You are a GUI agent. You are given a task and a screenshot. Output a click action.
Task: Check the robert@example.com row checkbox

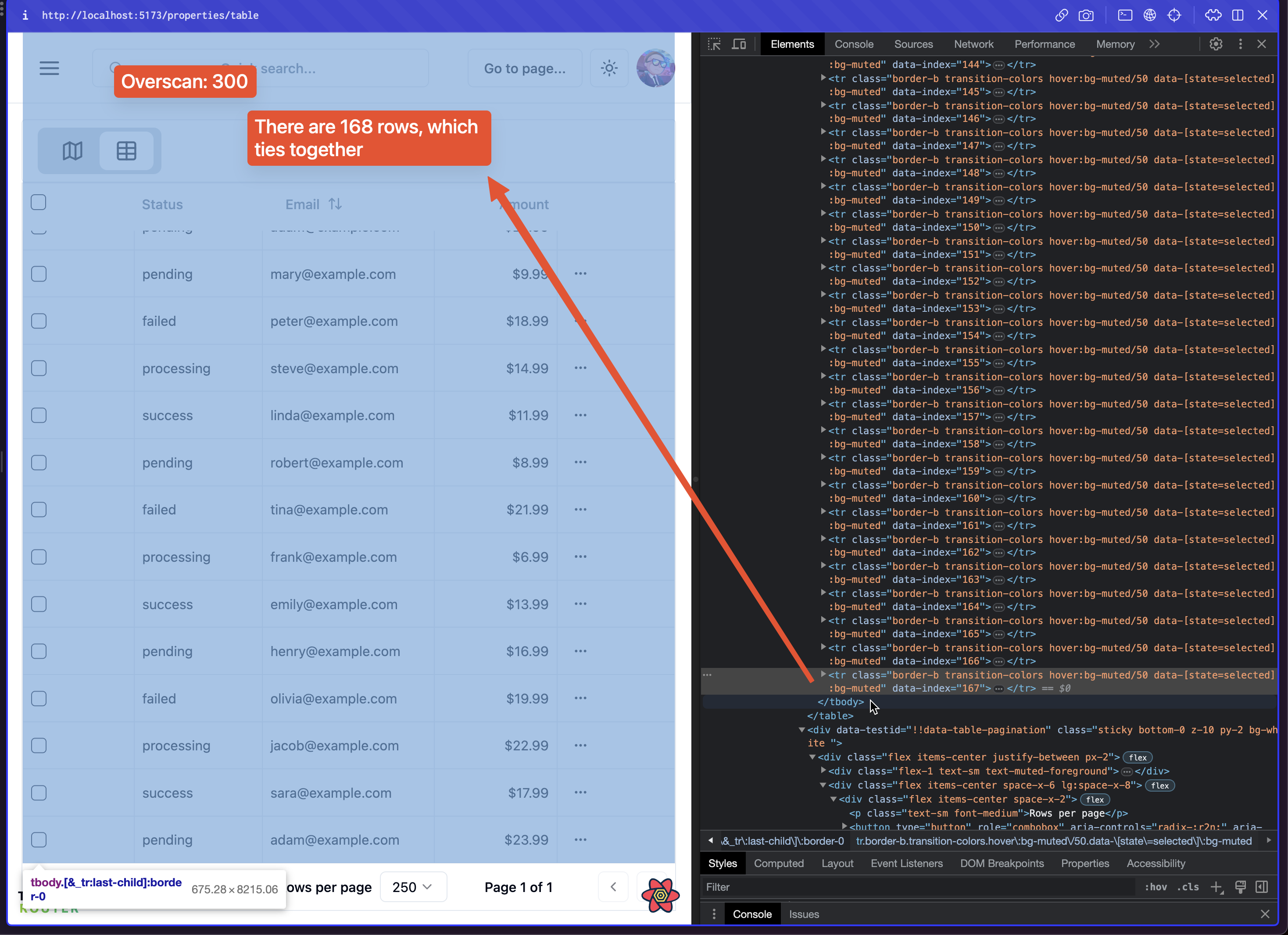click(39, 463)
